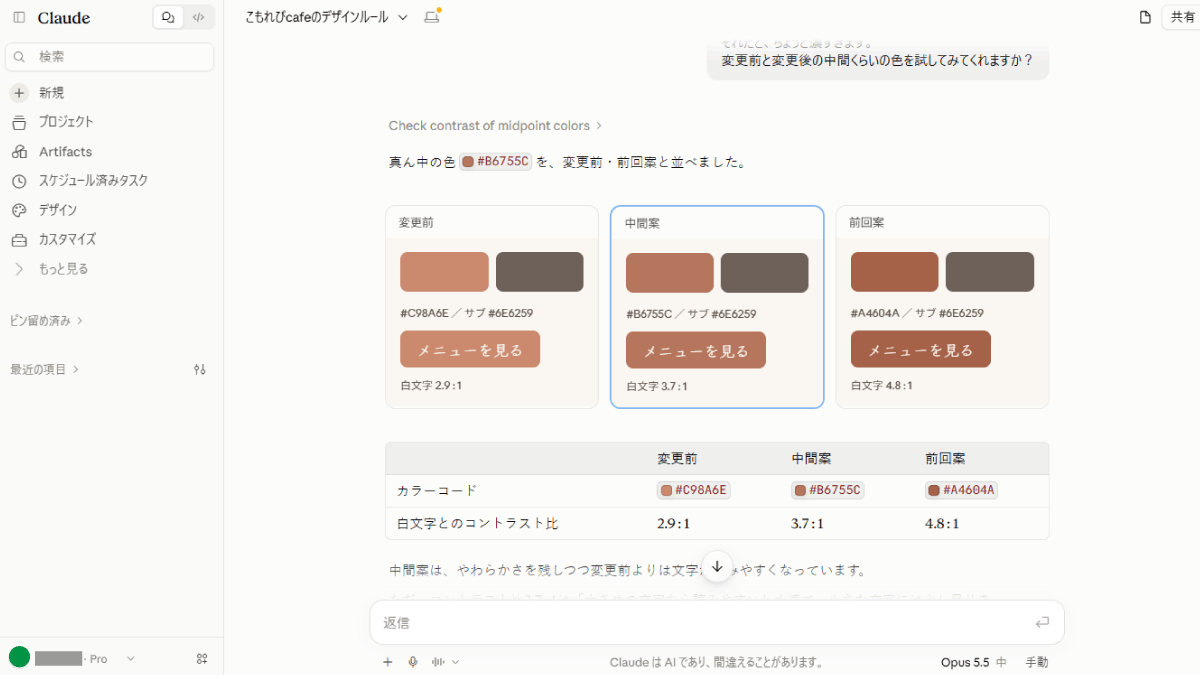Click the プロジェクト folder icon

tap(19, 122)
